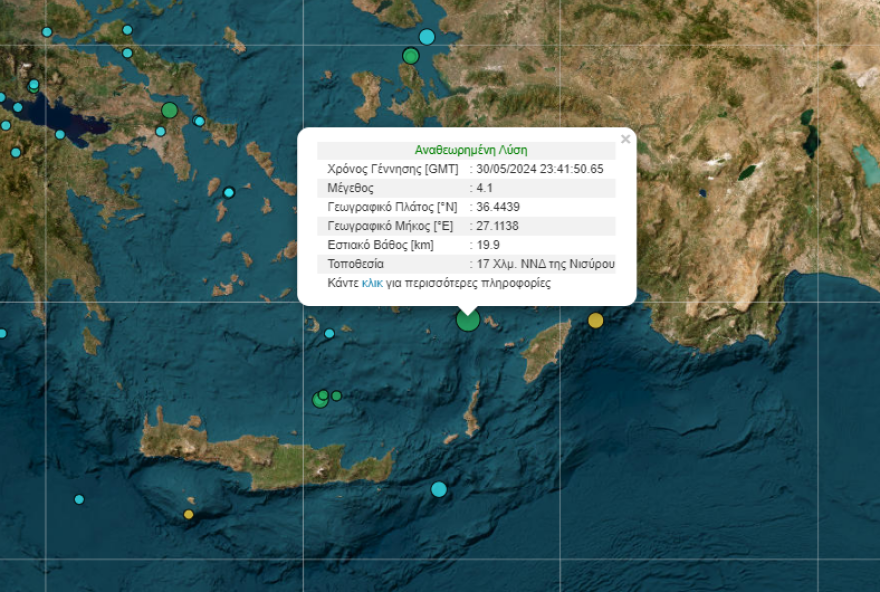880x592 pixels.
Task: Click the yellow earthquake marker near Rhodes
Action: point(595,319)
